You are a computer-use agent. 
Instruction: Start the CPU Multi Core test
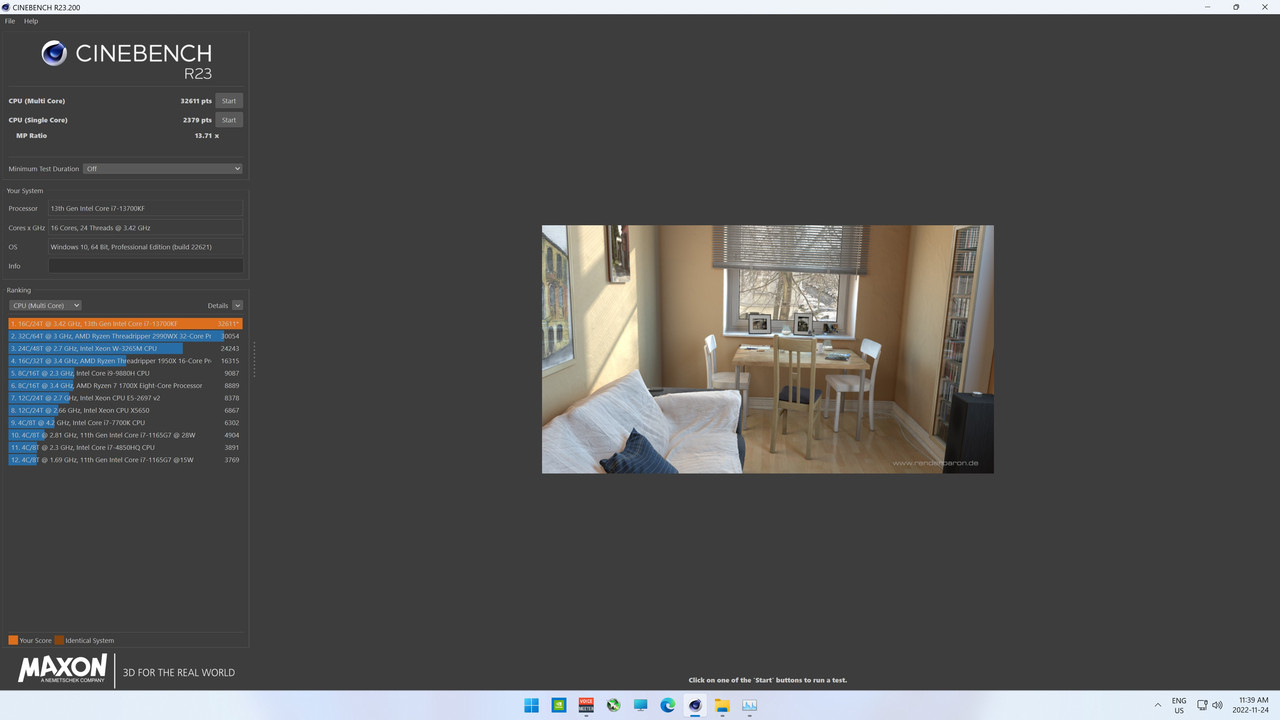tap(229, 101)
